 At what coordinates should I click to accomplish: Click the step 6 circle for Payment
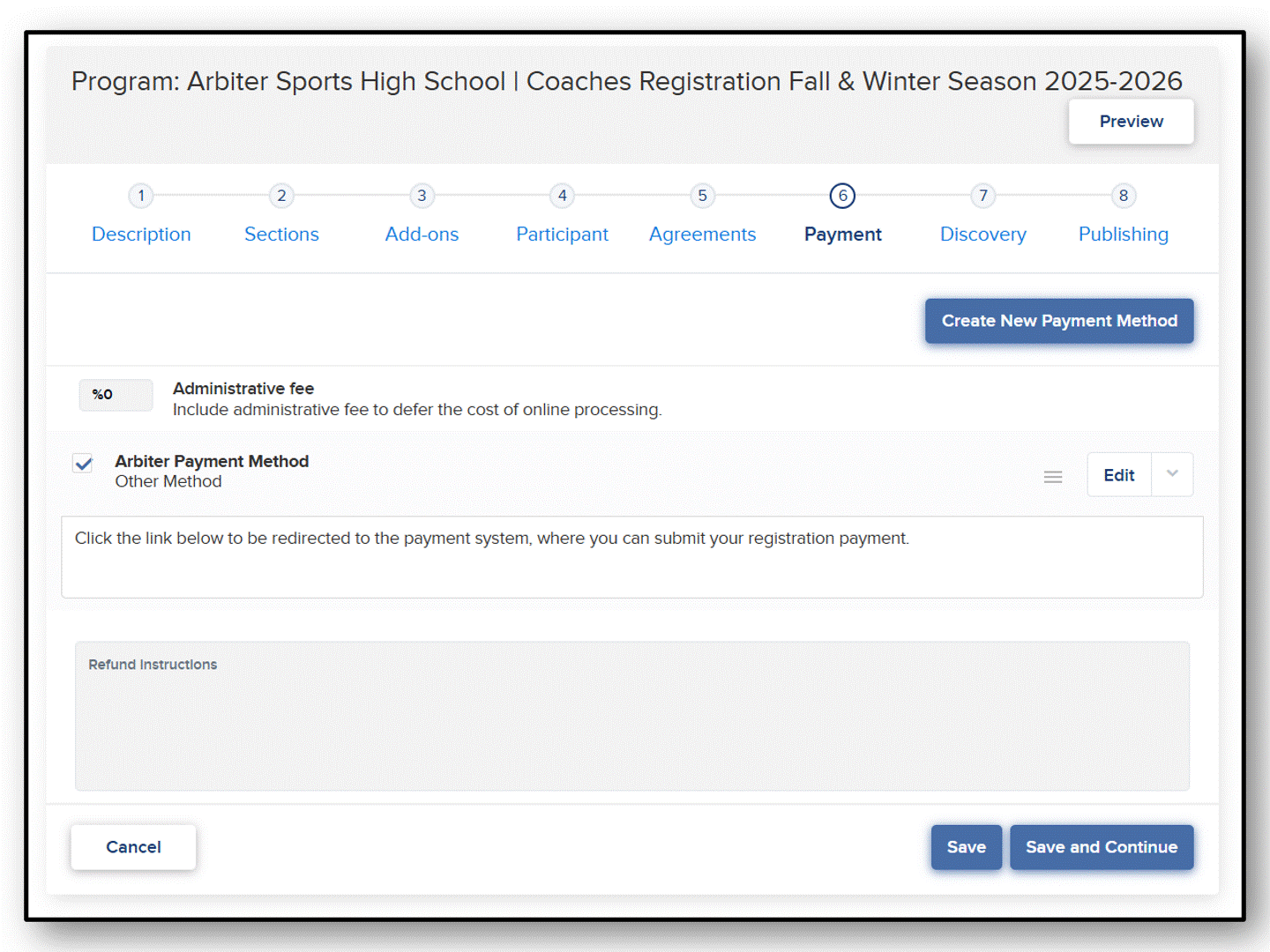point(842,196)
